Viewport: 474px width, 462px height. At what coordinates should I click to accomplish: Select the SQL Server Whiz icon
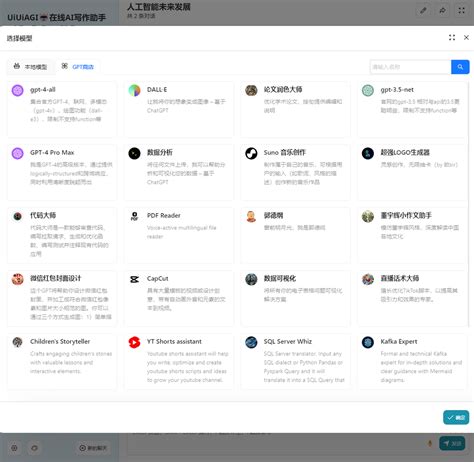tap(251, 342)
